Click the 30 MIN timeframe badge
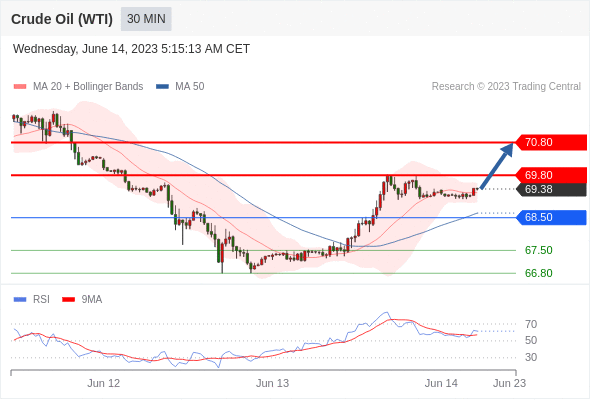 tap(146, 19)
